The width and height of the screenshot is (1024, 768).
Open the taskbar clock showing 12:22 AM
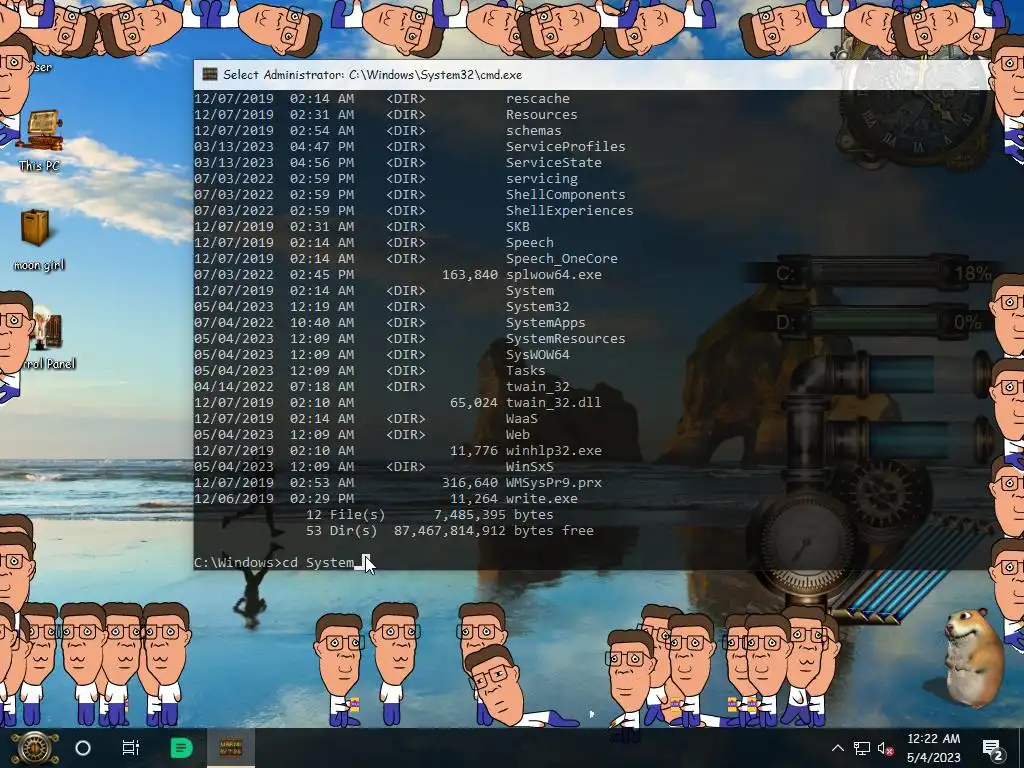(933, 748)
